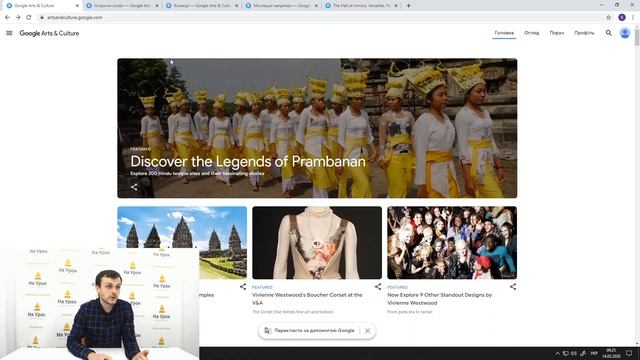Switch to the Огляд navigation tab
The width and height of the screenshot is (640, 360).
pos(531,33)
